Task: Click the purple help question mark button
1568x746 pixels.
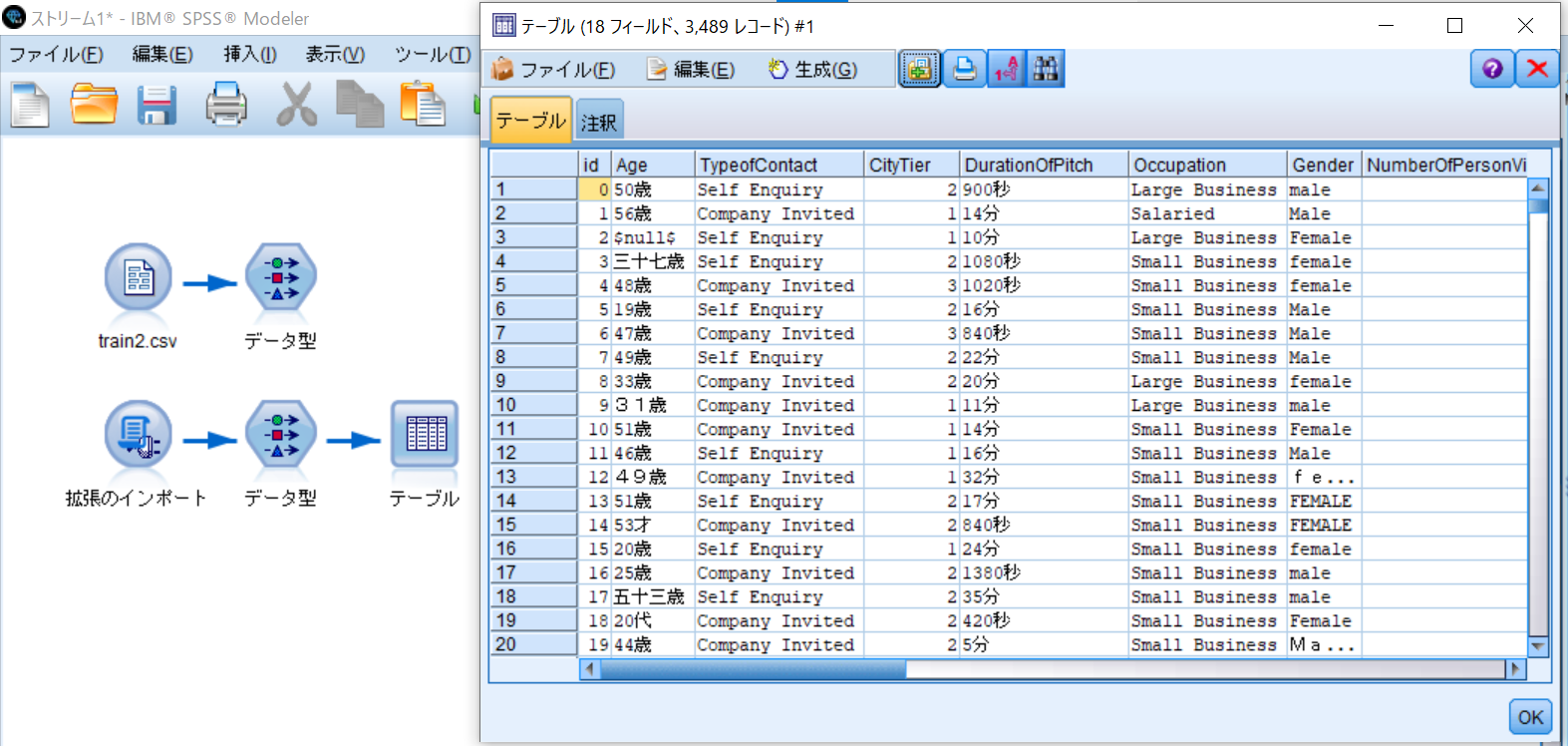Action: pos(1492,69)
